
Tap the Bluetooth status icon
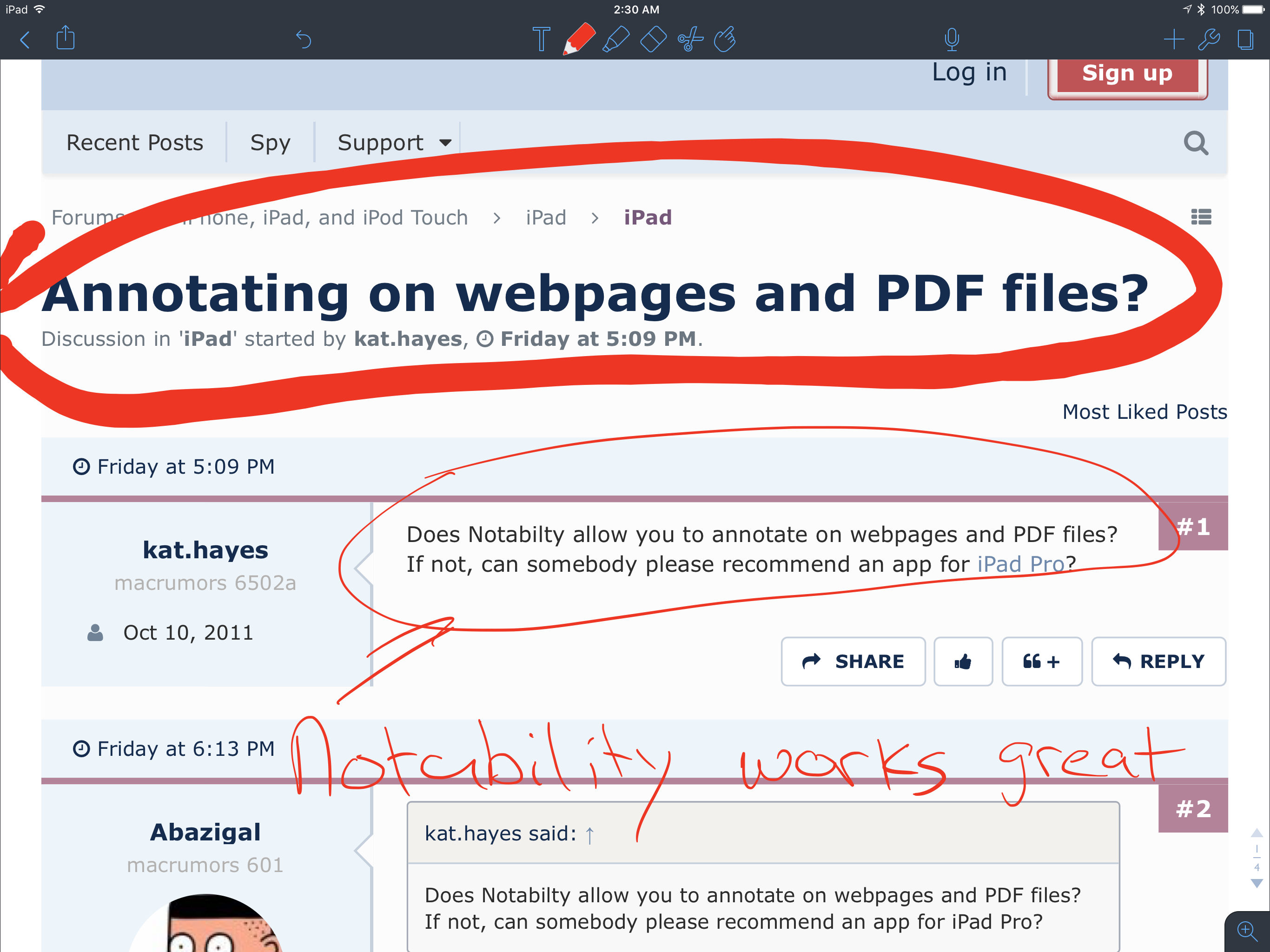pos(1201,9)
